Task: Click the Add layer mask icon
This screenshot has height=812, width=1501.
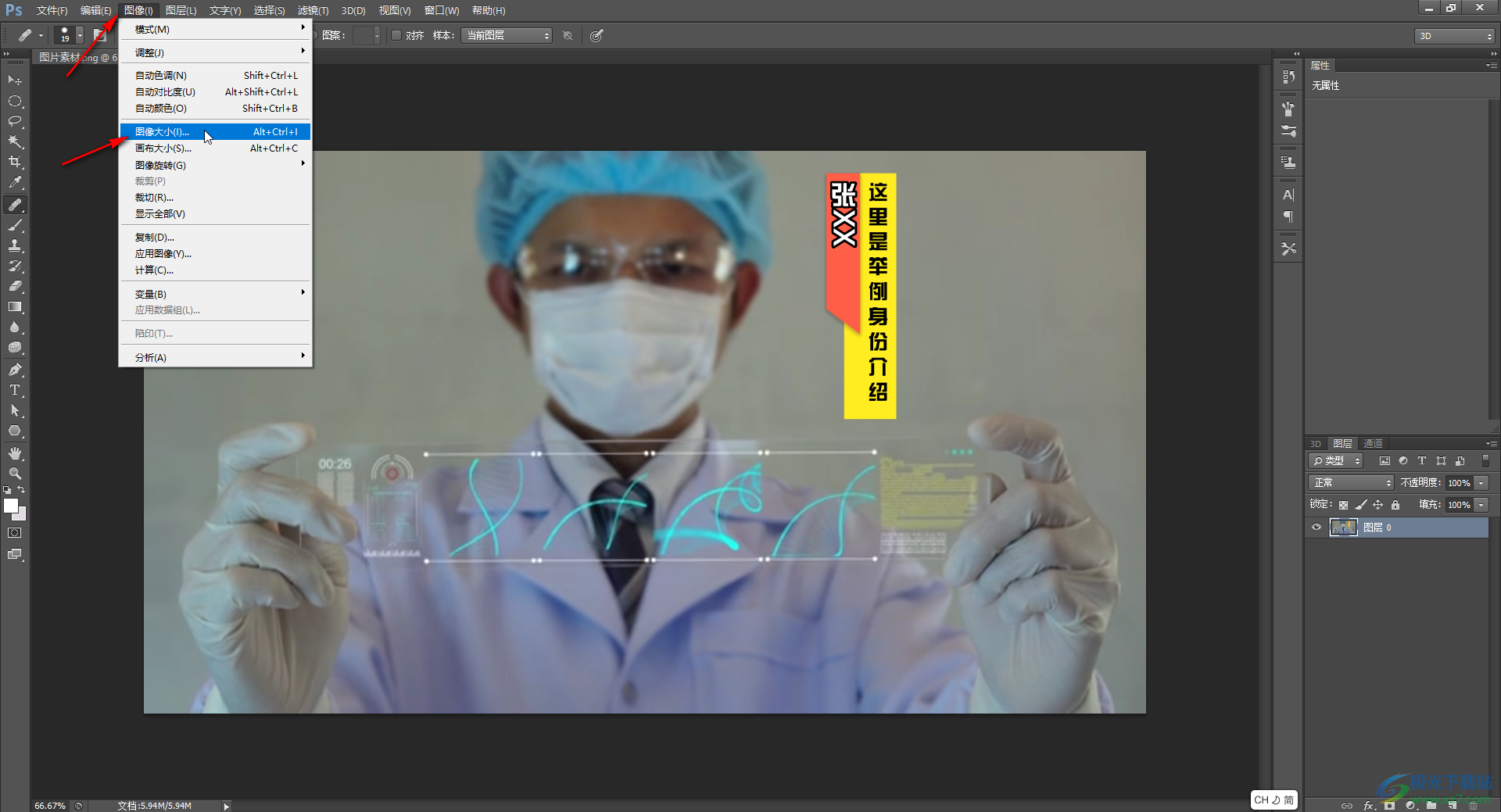Action: click(1389, 805)
